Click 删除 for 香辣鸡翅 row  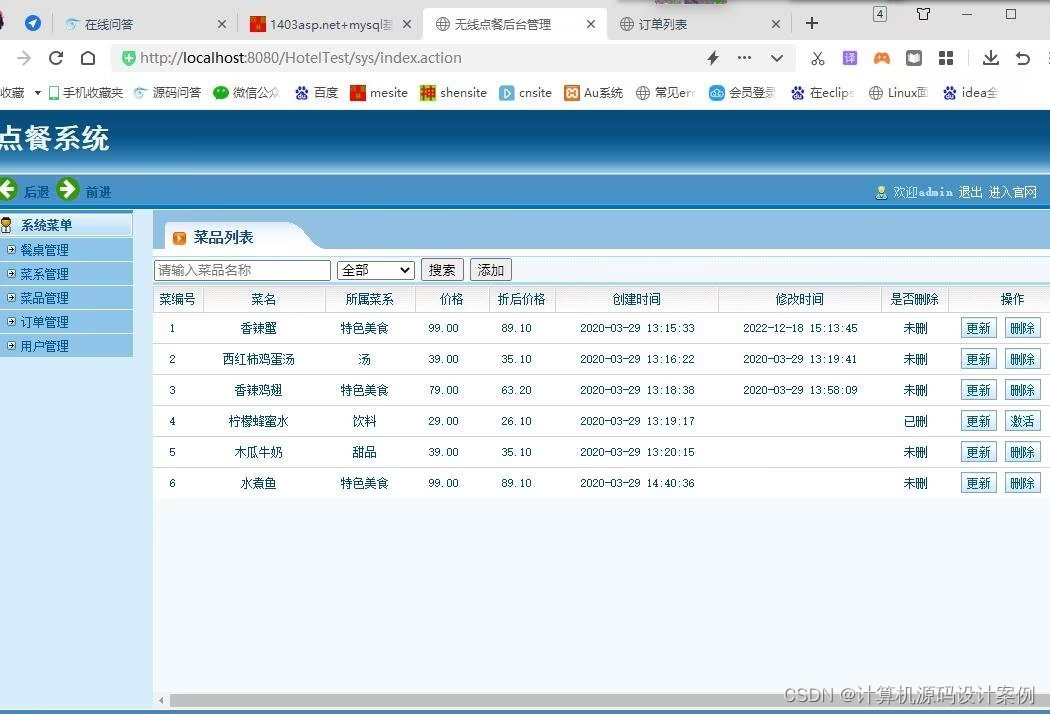[1023, 390]
